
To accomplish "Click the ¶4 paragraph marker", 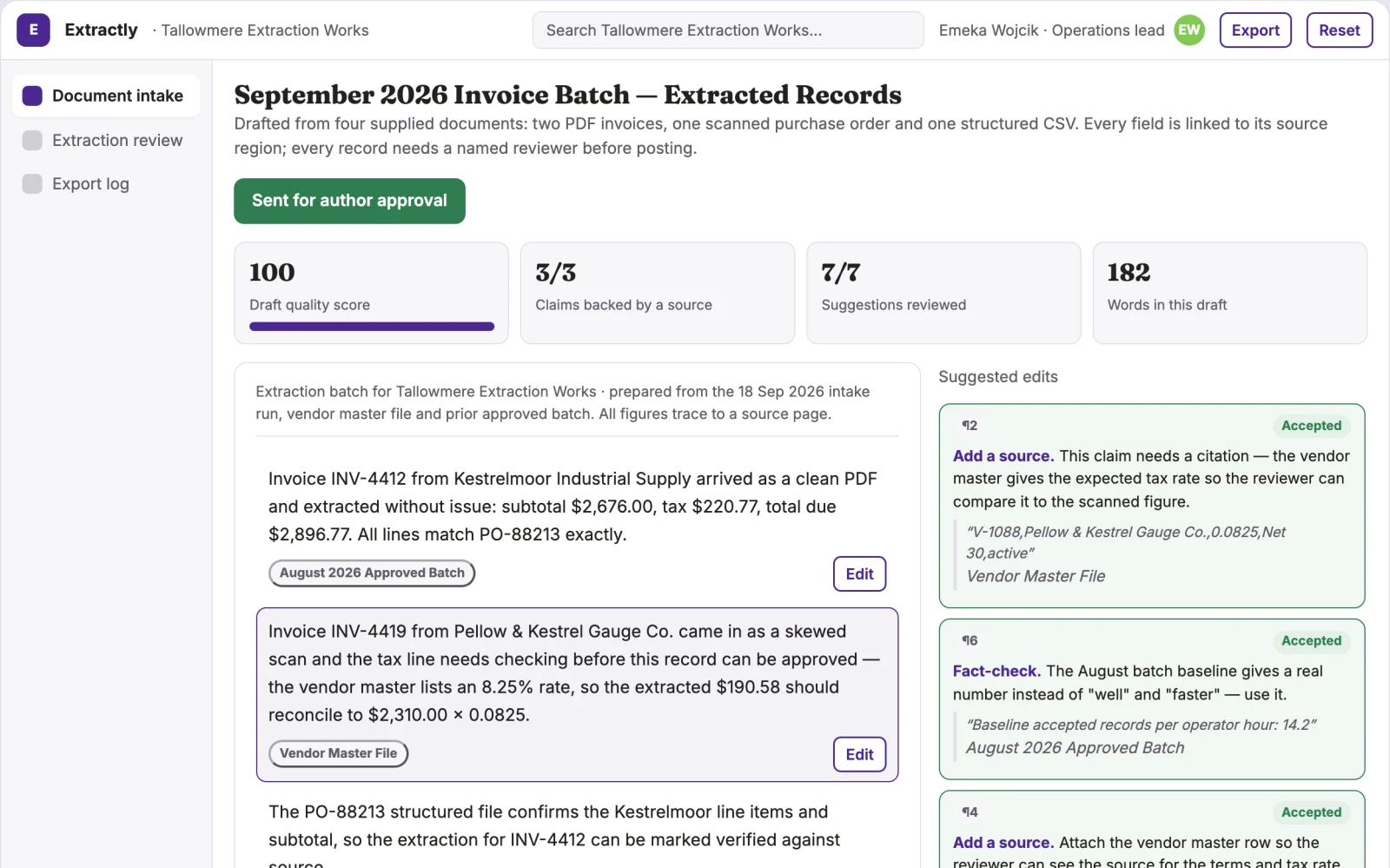I will click(x=970, y=812).
